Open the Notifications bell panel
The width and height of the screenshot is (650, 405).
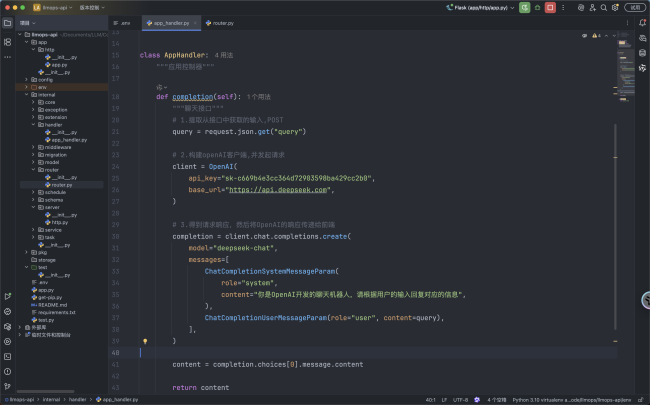pos(642,22)
